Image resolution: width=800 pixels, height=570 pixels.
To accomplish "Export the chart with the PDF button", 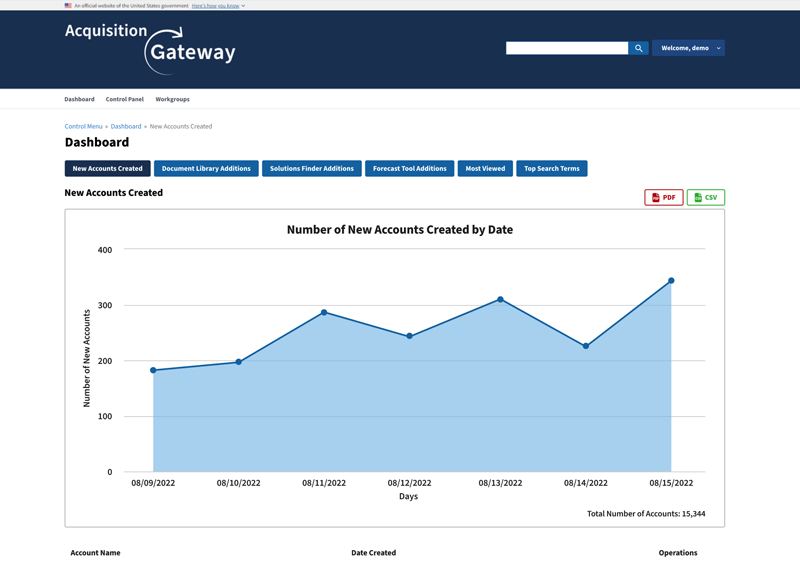I will point(663,198).
